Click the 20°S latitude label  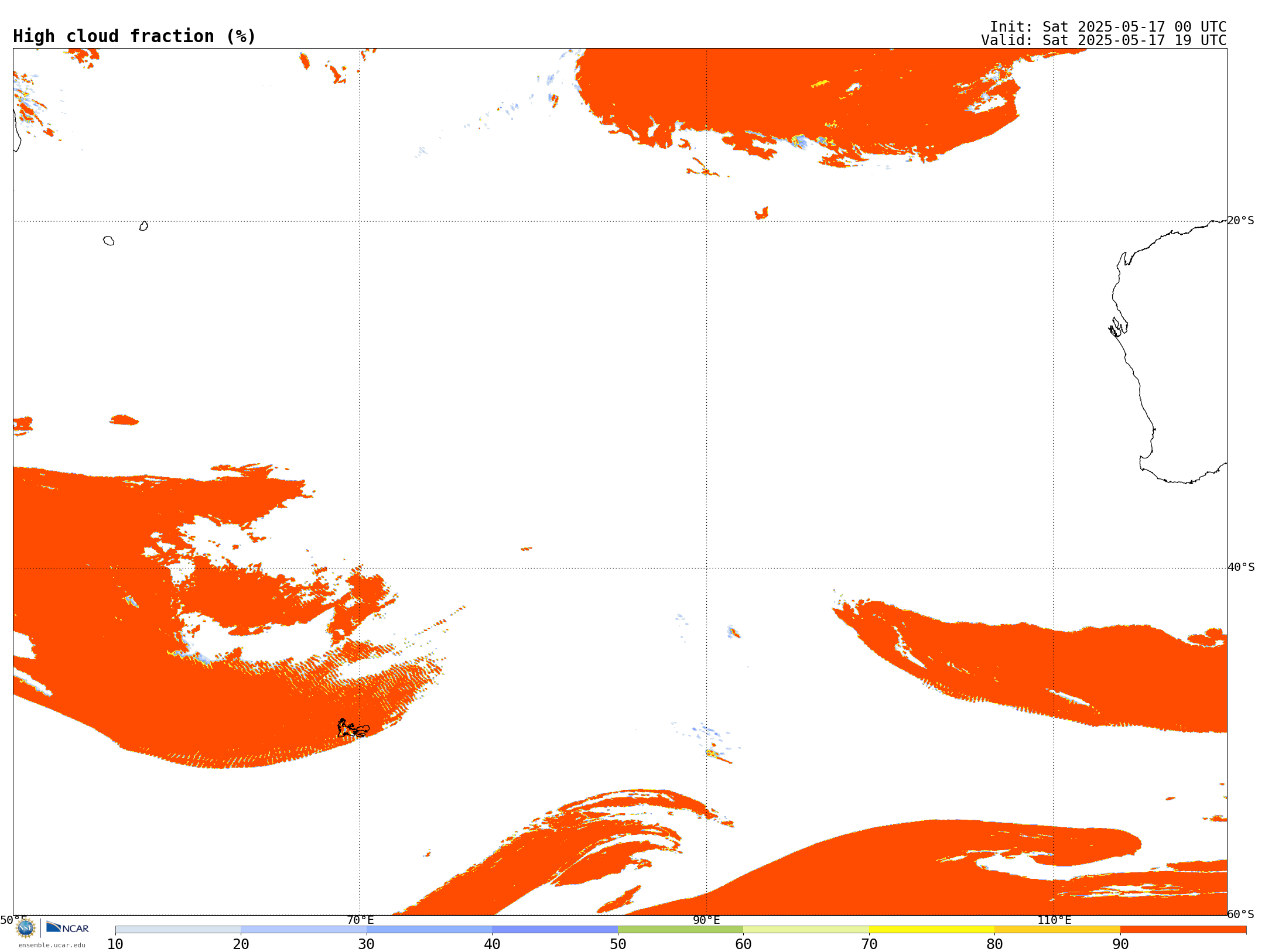1241,221
